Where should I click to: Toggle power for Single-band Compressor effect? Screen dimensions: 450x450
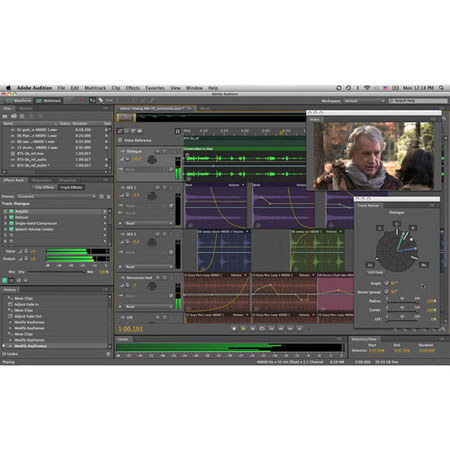[x=11, y=223]
